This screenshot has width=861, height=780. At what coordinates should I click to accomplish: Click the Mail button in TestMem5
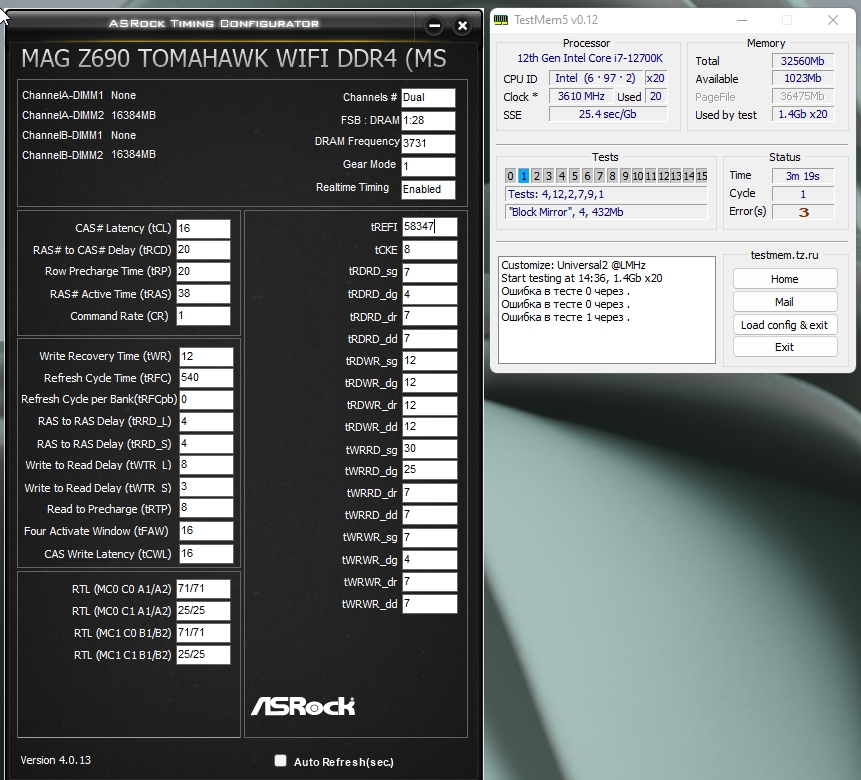click(x=785, y=302)
